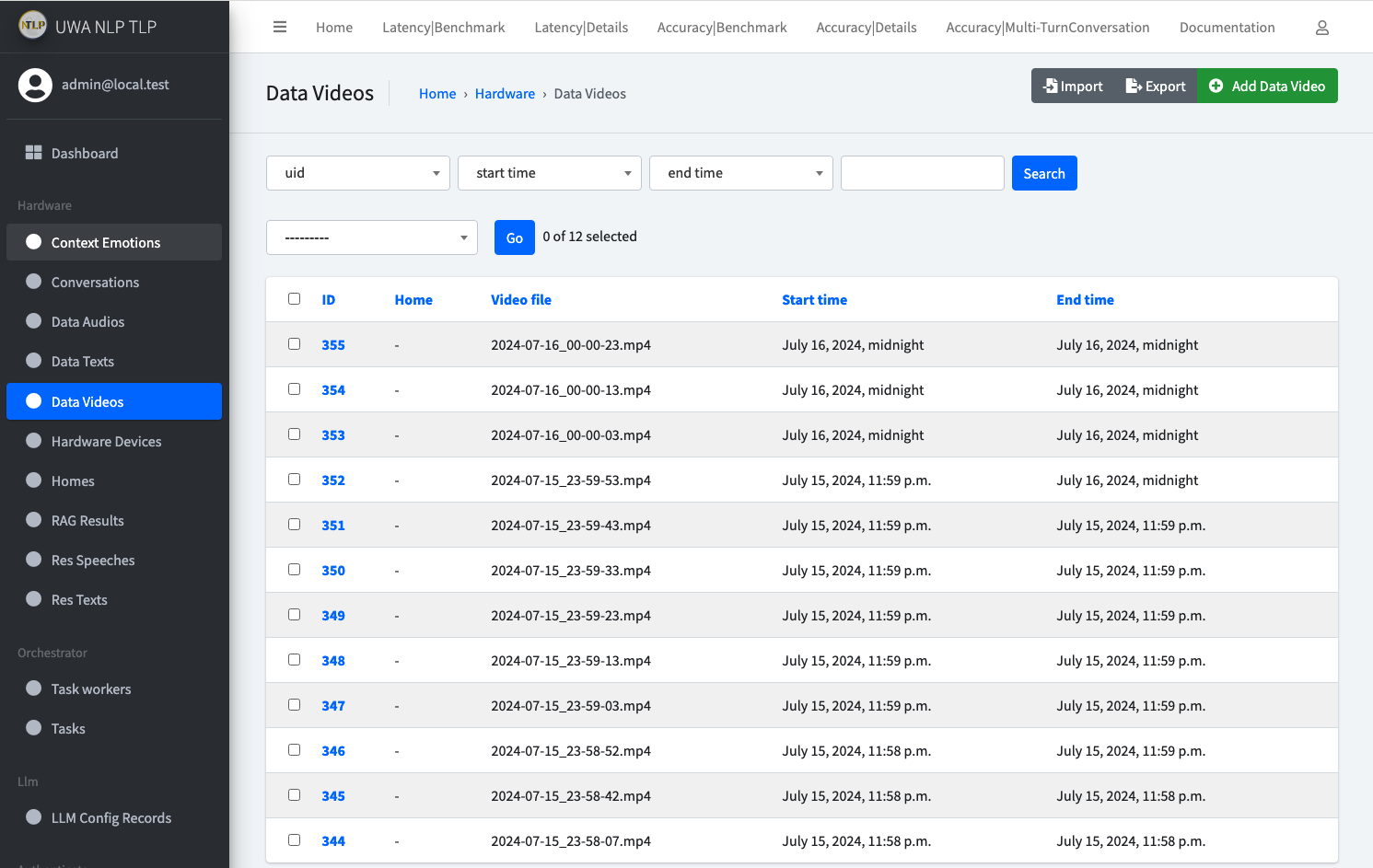Open the user account icon in navbar
The image size is (1373, 868).
point(1321,28)
